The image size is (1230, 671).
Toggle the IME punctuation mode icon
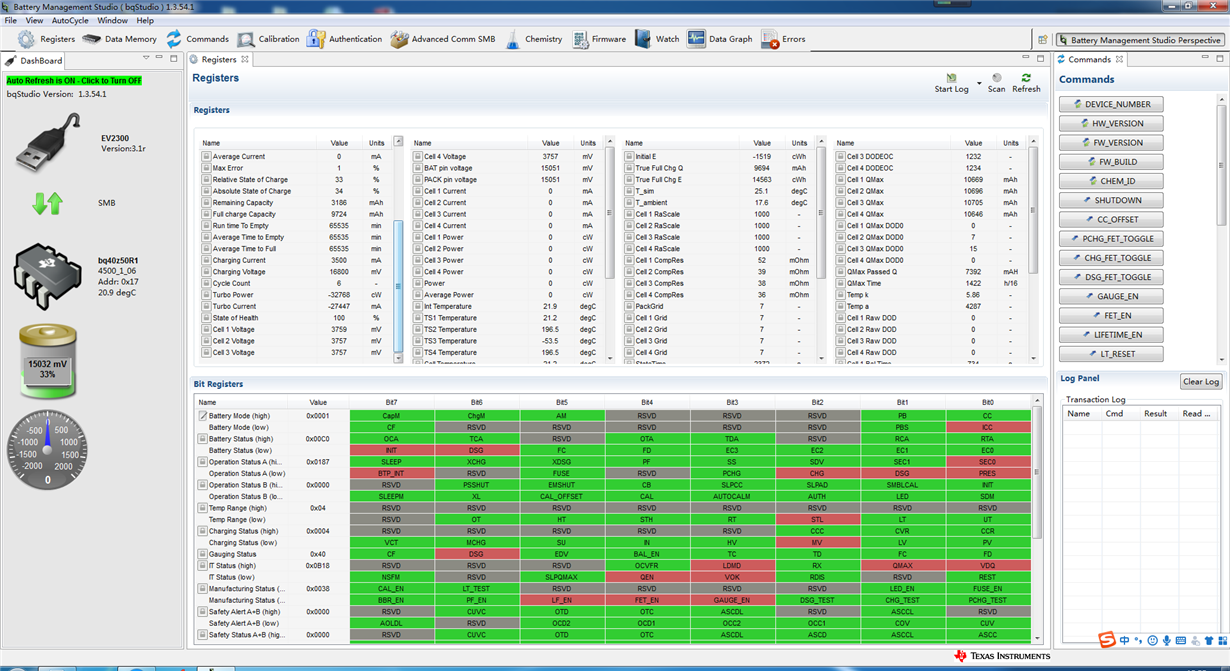1139,640
